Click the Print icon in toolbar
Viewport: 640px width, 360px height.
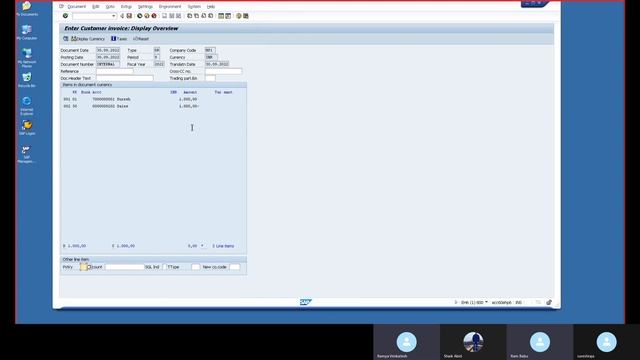[x=164, y=16]
